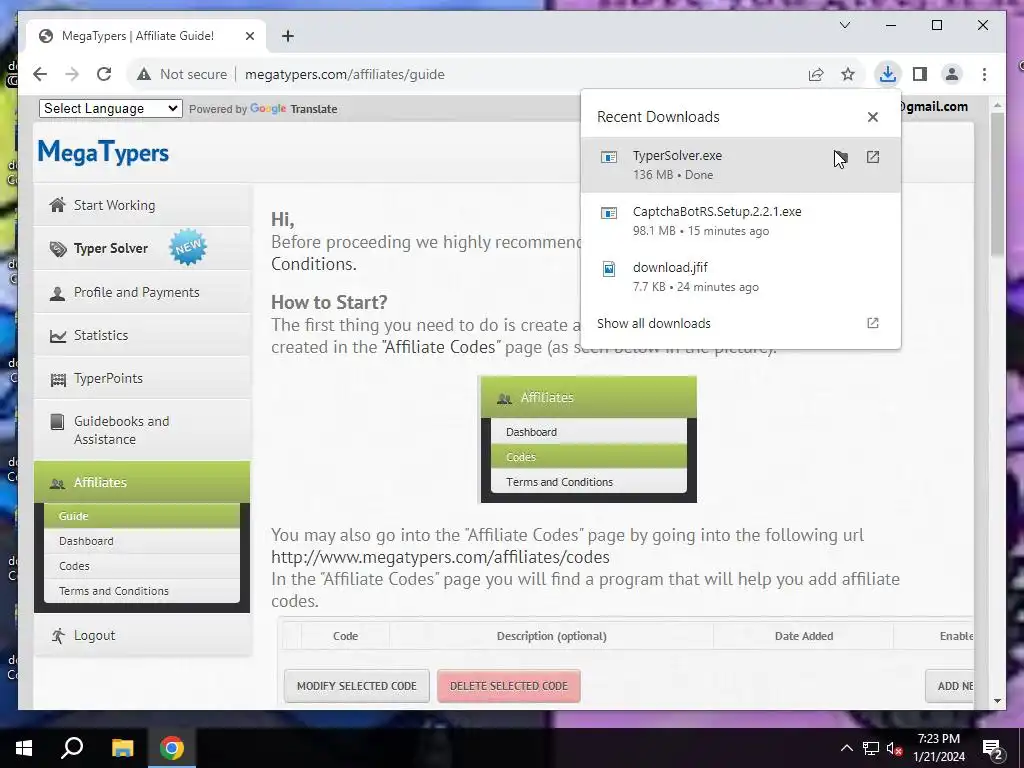Show TyperSolver.exe in folder
Viewport: 1024px width, 768px height.
(x=840, y=157)
